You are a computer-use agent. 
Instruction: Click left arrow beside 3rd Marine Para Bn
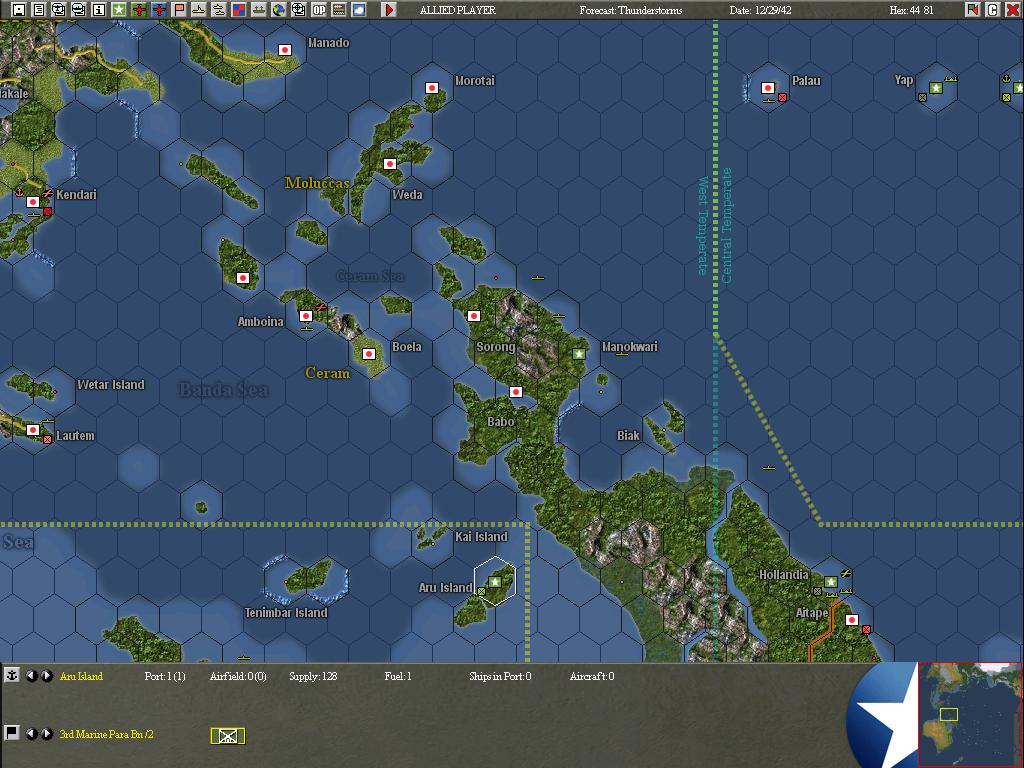31,733
